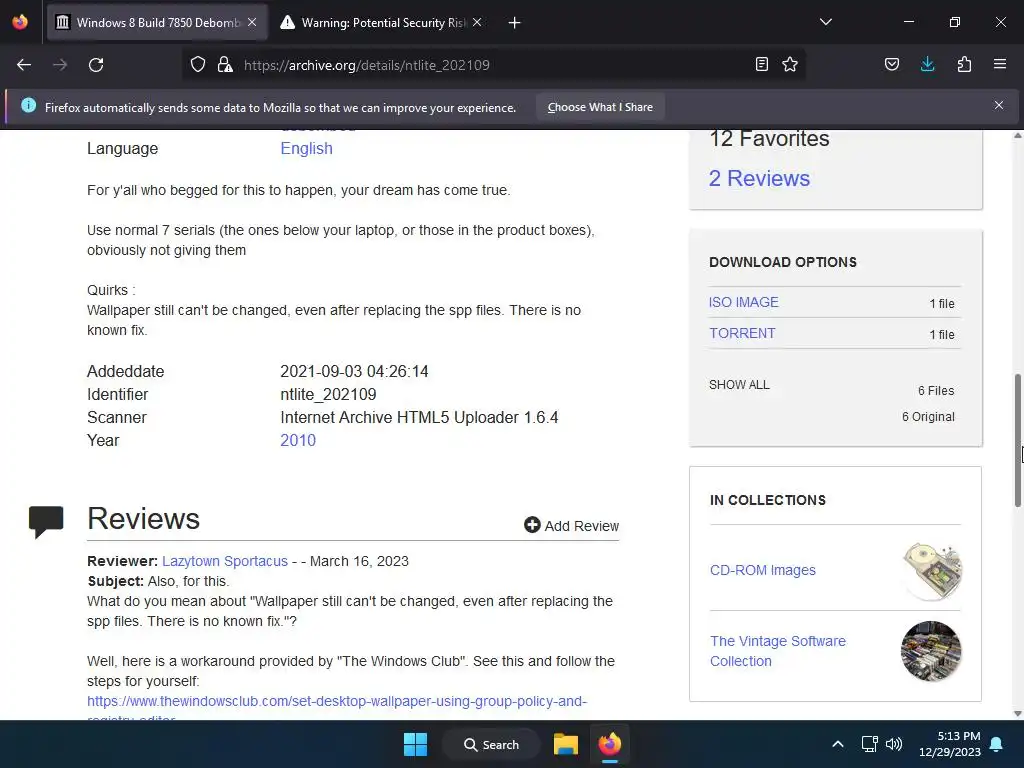Open Vintage Software Collection thumbnail
The height and width of the screenshot is (768, 1024).
[x=931, y=651]
